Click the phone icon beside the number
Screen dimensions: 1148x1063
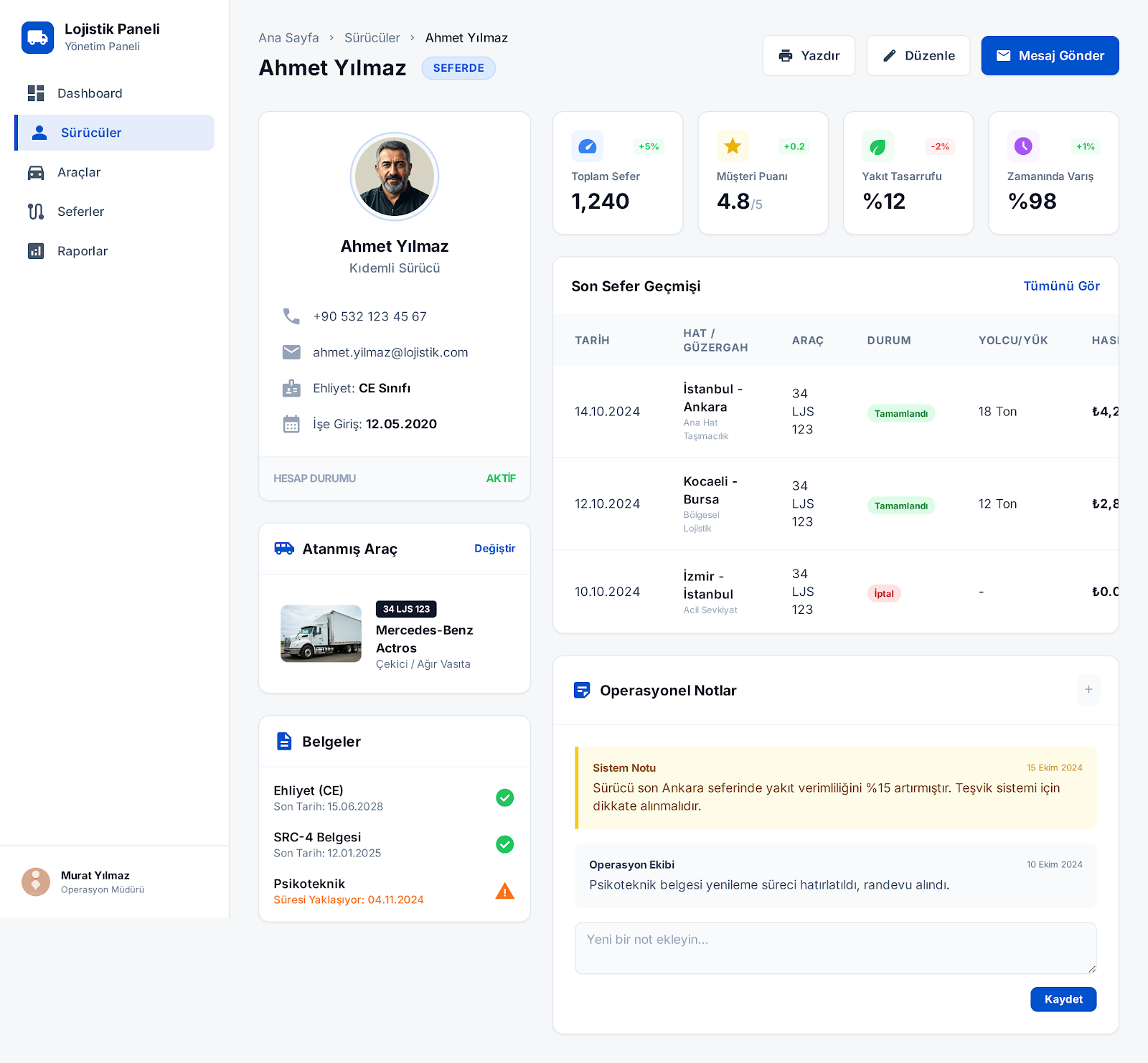291,316
